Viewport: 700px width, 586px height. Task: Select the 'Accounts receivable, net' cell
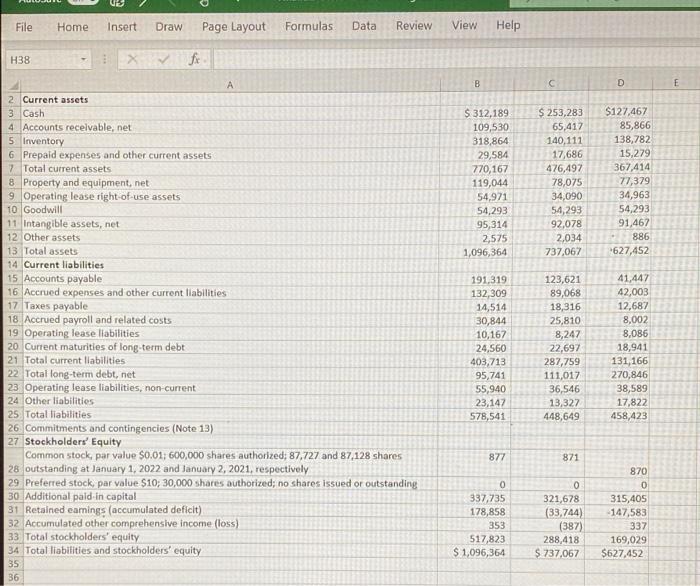(x=230, y=127)
